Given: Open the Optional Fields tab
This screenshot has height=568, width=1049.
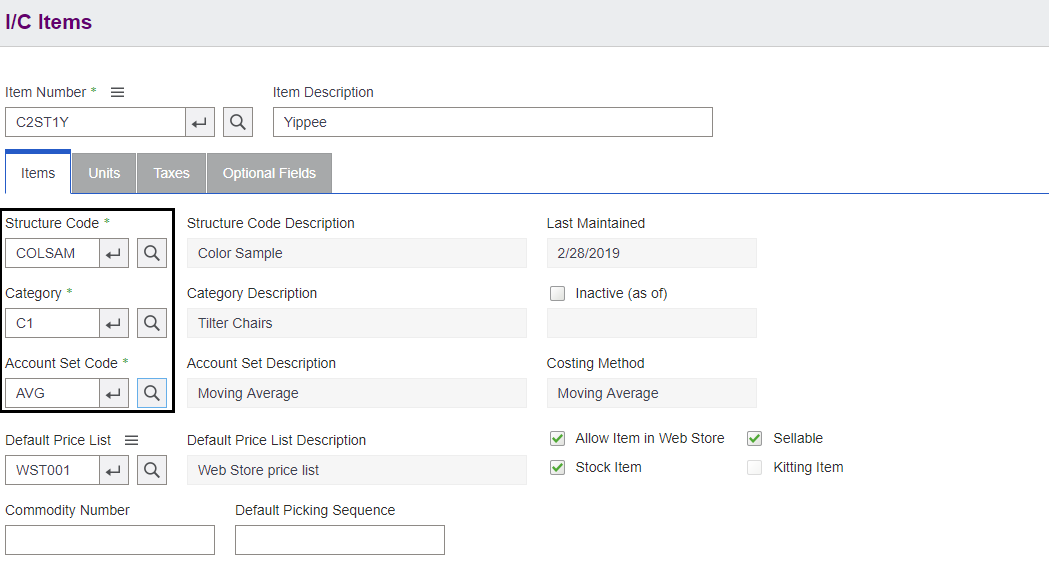Looking at the screenshot, I should point(269,173).
